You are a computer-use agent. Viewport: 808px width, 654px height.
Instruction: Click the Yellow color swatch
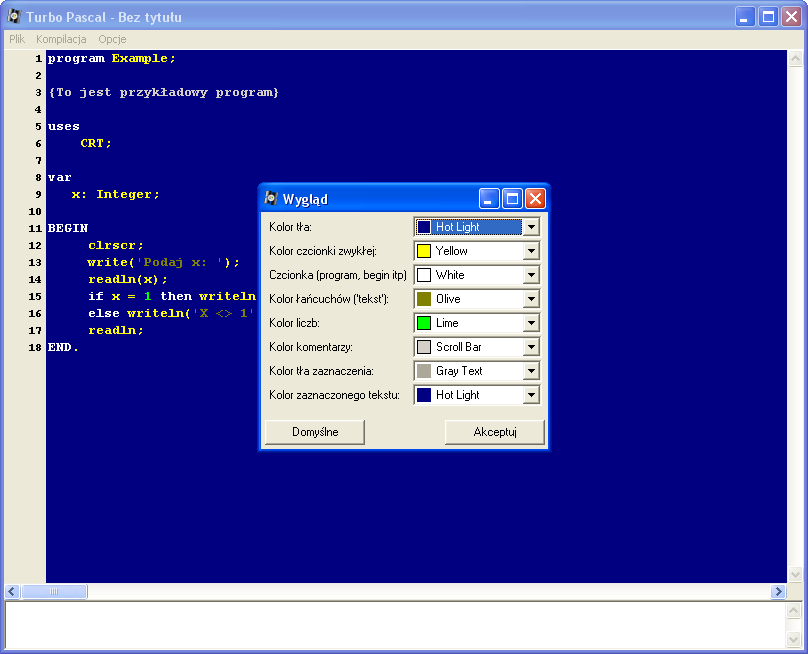click(424, 251)
